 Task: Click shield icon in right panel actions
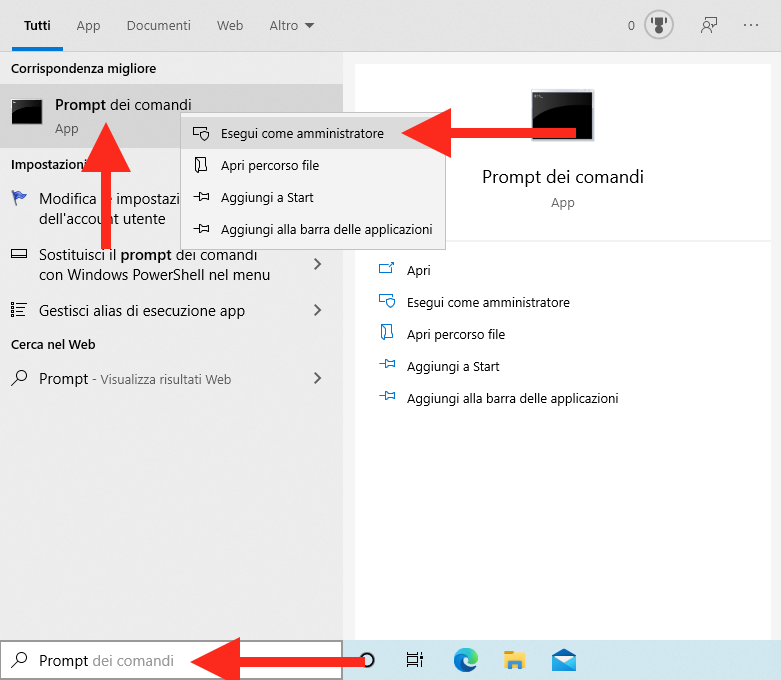pos(387,301)
